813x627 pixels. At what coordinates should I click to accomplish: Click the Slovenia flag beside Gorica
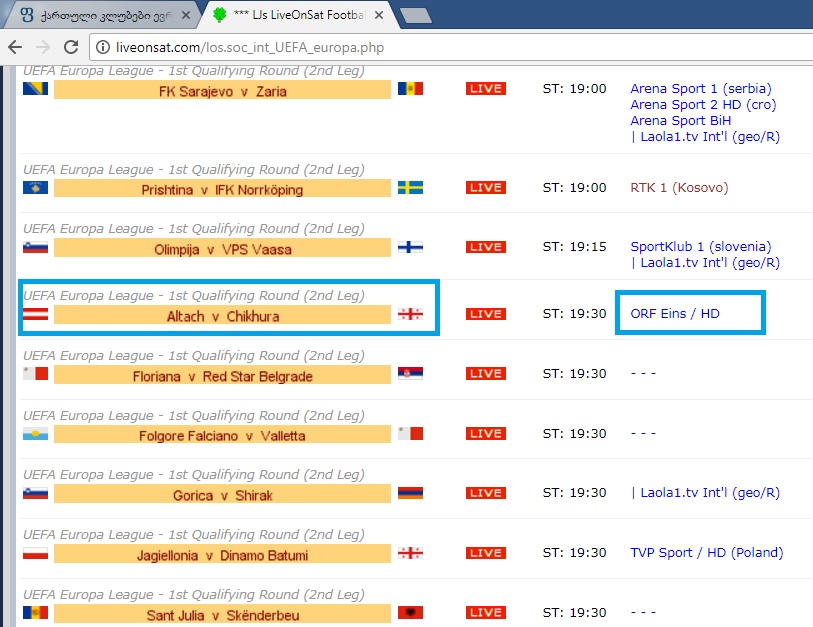pos(35,493)
